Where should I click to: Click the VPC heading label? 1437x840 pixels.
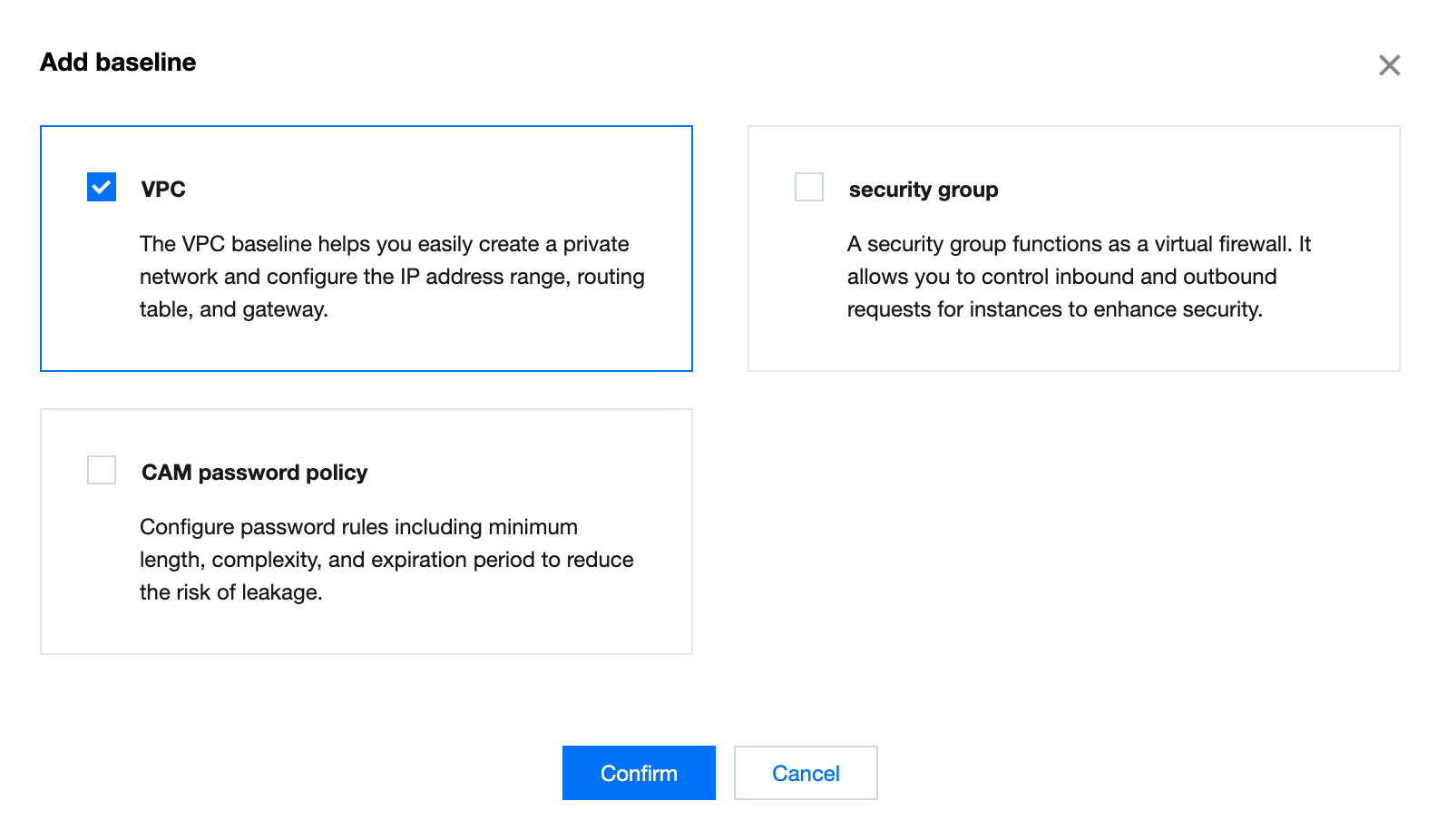163,190
